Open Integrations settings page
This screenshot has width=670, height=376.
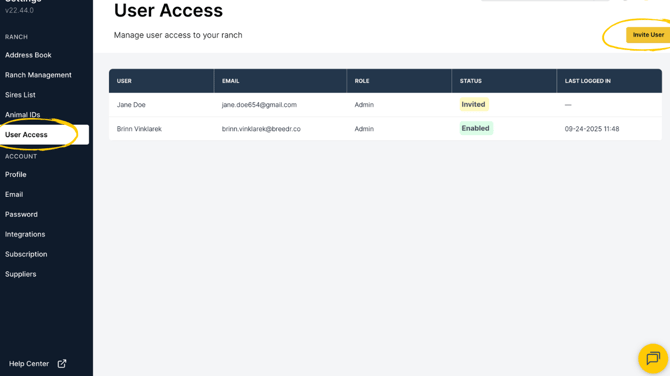25,234
